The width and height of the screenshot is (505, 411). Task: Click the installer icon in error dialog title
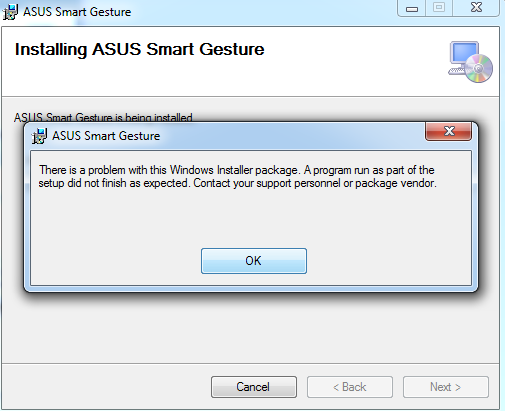[39, 136]
